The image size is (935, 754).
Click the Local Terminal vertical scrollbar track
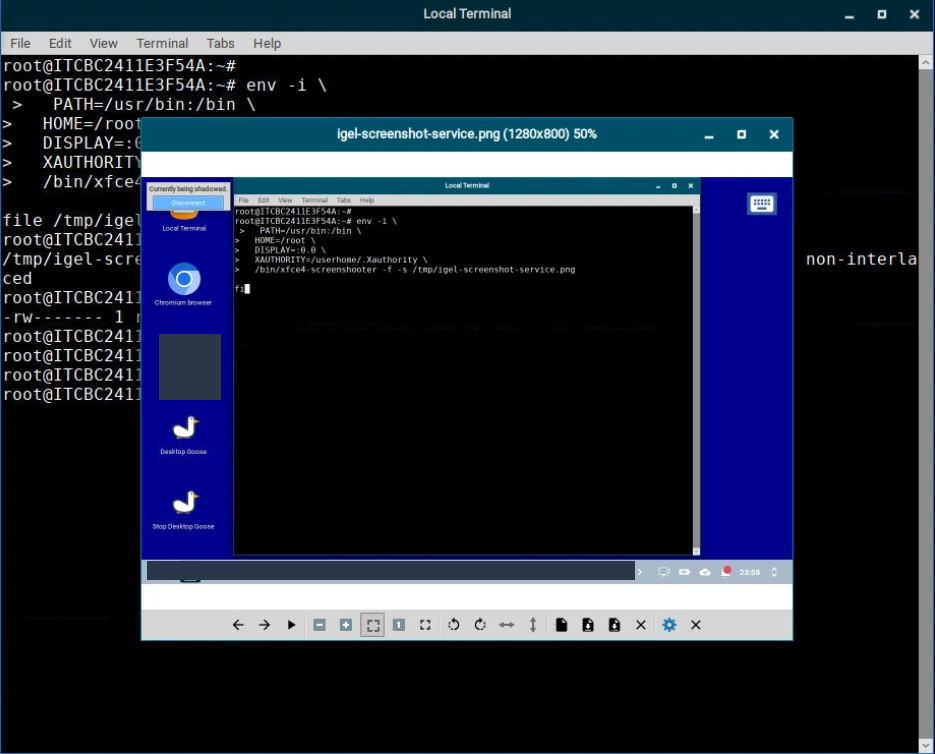(x=925, y=403)
